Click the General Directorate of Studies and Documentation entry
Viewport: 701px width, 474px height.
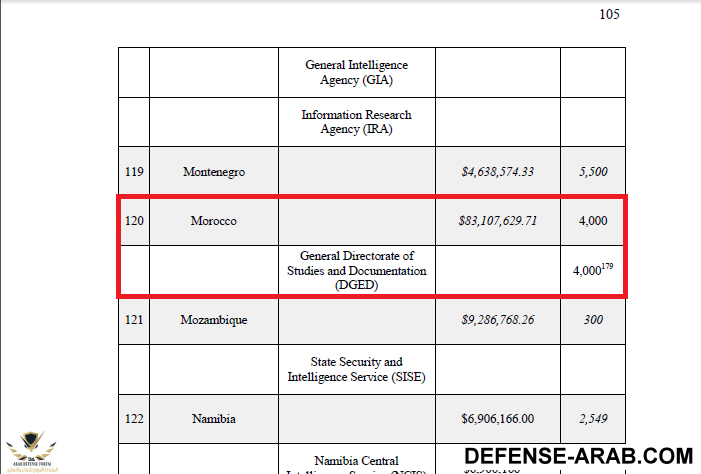pos(356,271)
